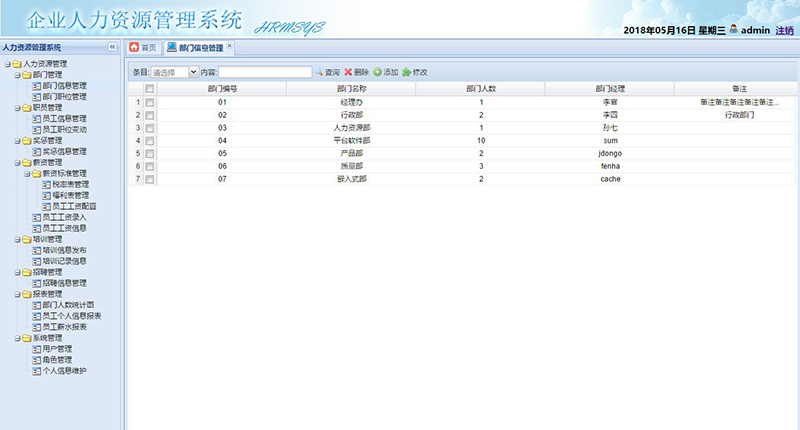The height and width of the screenshot is (430, 800).
Task: Log out via the 注销 link
Action: (784, 31)
